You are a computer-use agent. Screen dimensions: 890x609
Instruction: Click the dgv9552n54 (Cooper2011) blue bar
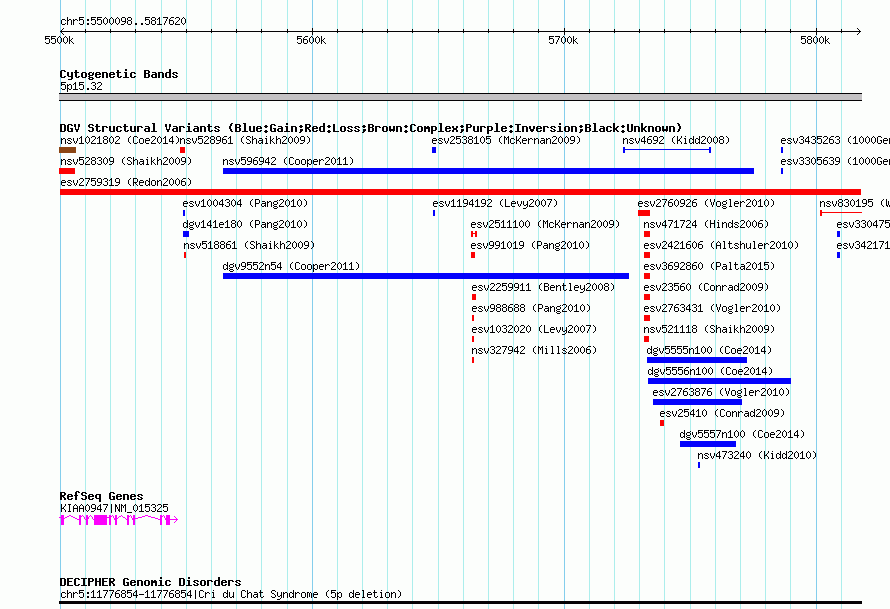coord(426,276)
